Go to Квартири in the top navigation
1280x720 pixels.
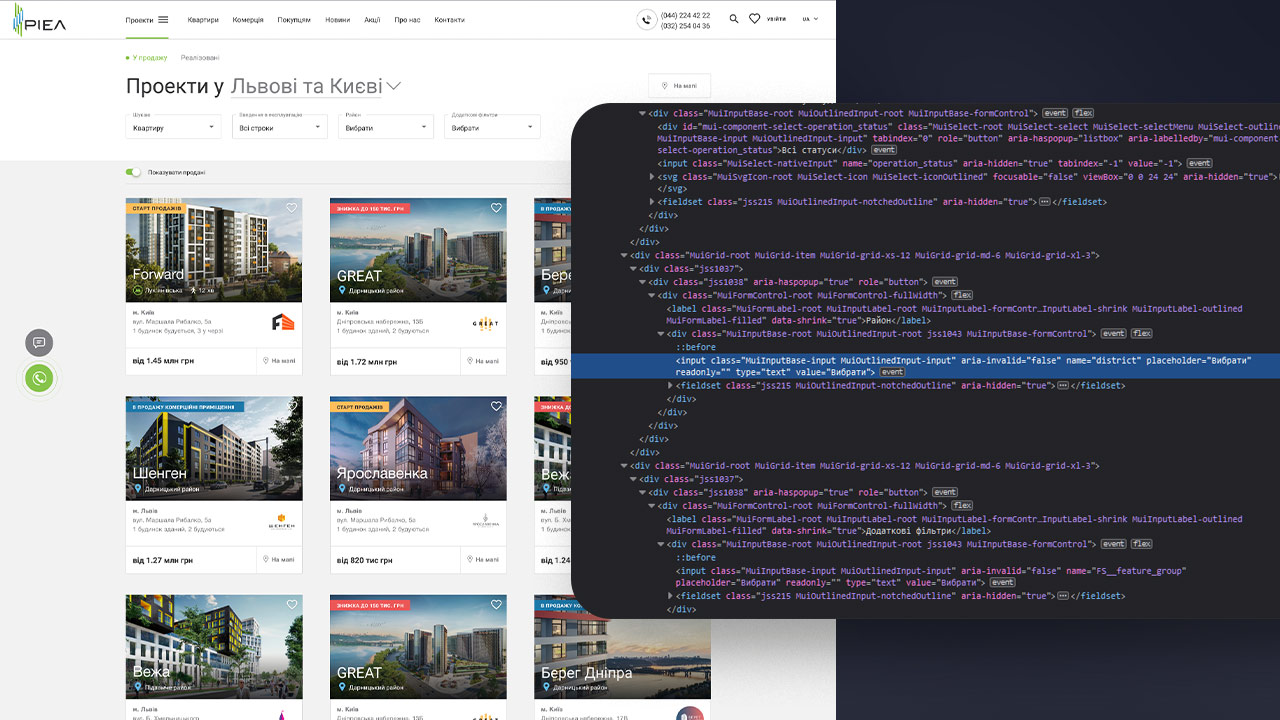click(x=203, y=20)
